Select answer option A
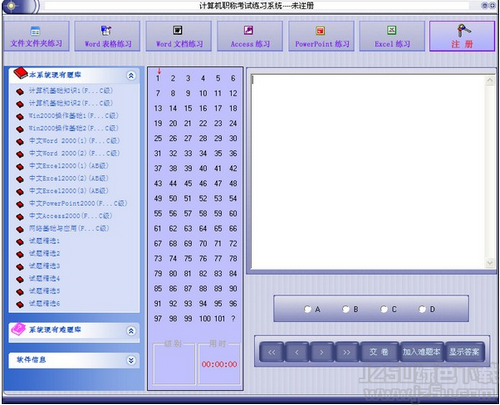500x405 pixels. (307, 309)
